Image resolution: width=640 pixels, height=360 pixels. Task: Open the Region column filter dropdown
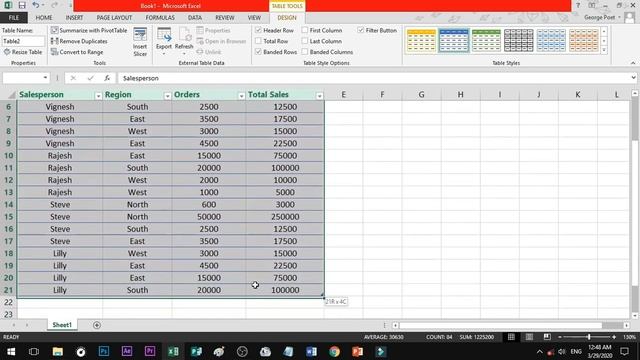point(167,96)
